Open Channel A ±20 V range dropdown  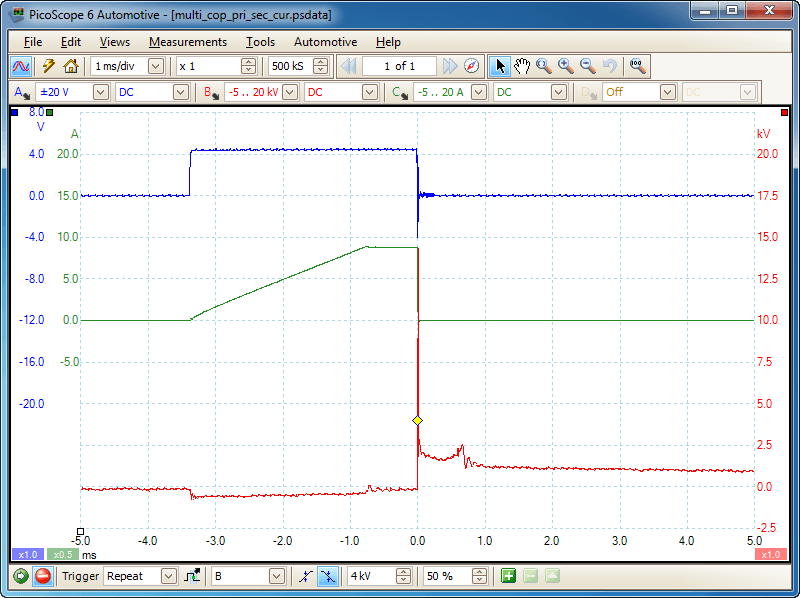click(101, 92)
